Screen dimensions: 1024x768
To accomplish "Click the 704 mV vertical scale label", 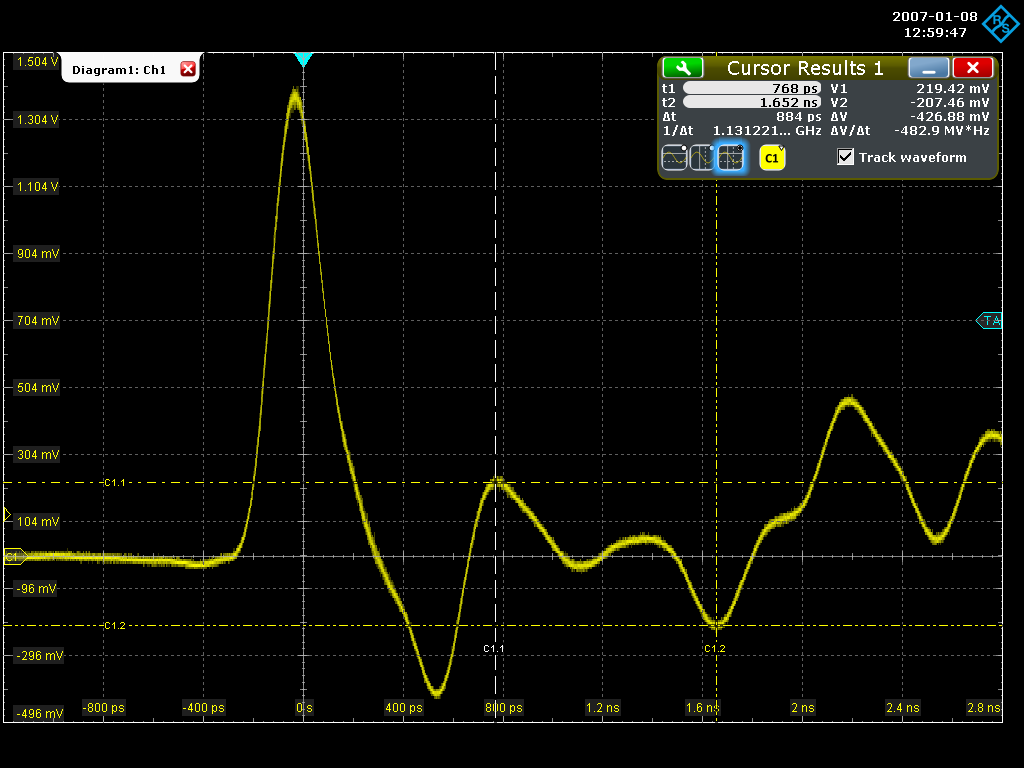I will 38,321.
